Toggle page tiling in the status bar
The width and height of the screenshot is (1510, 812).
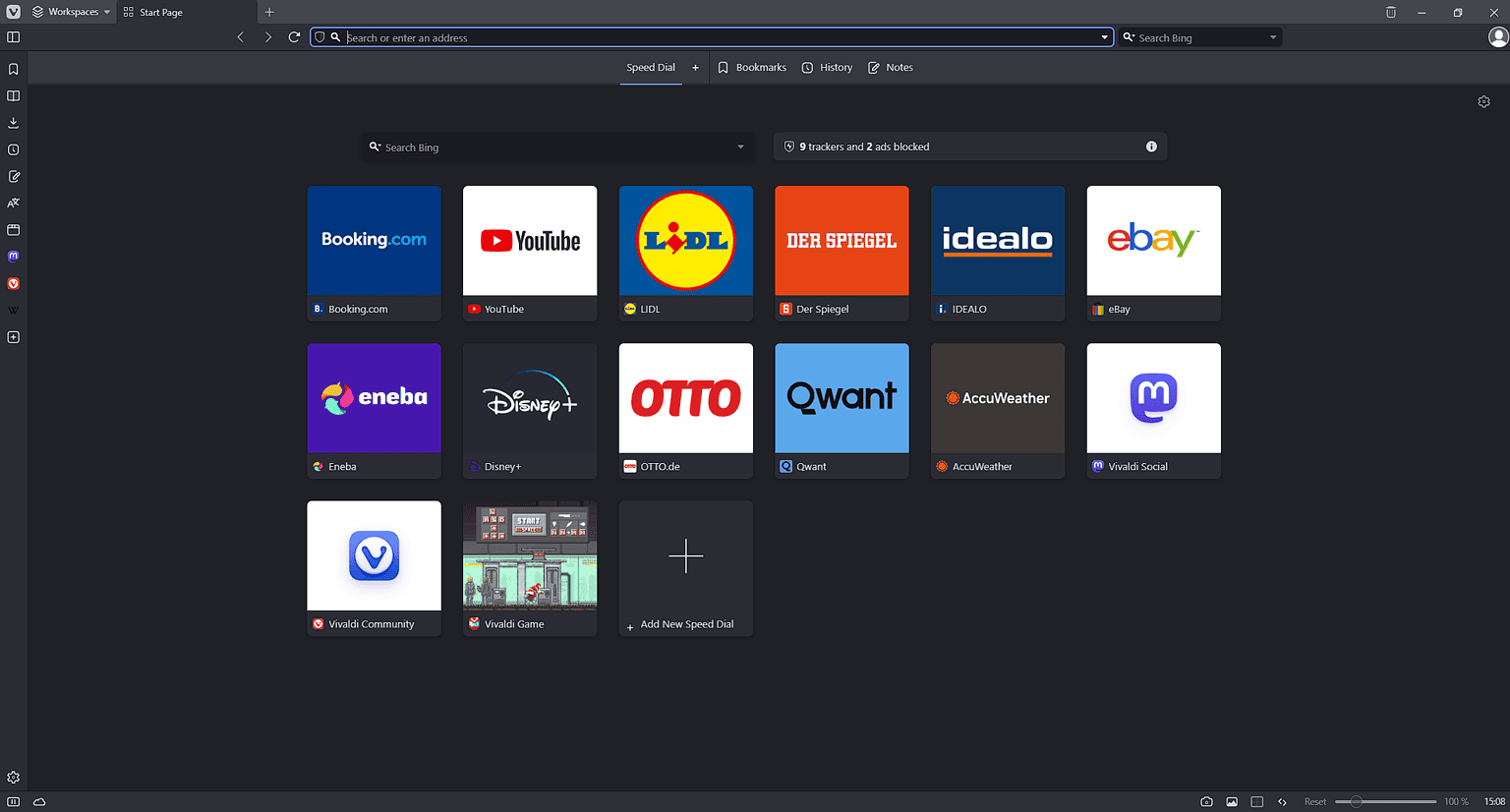(x=1256, y=801)
